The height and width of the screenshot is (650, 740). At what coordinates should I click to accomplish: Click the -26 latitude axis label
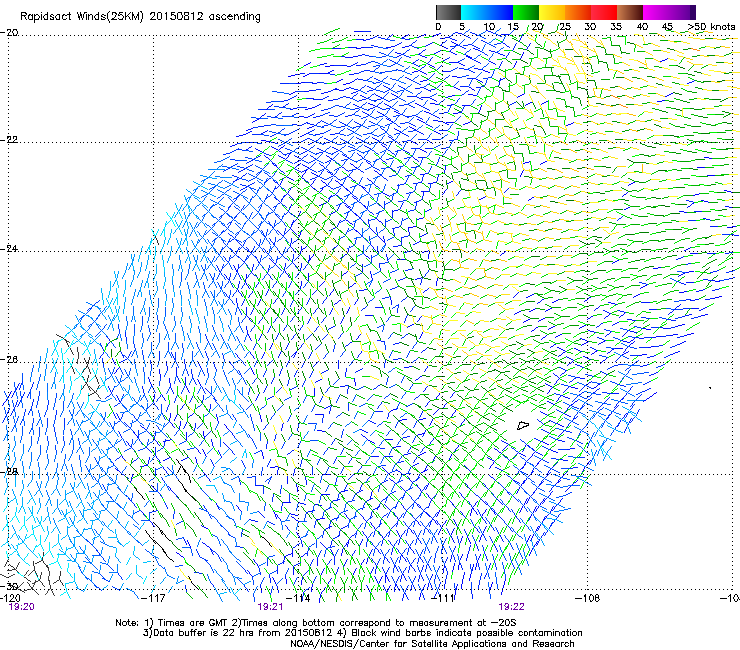[x=9, y=360]
